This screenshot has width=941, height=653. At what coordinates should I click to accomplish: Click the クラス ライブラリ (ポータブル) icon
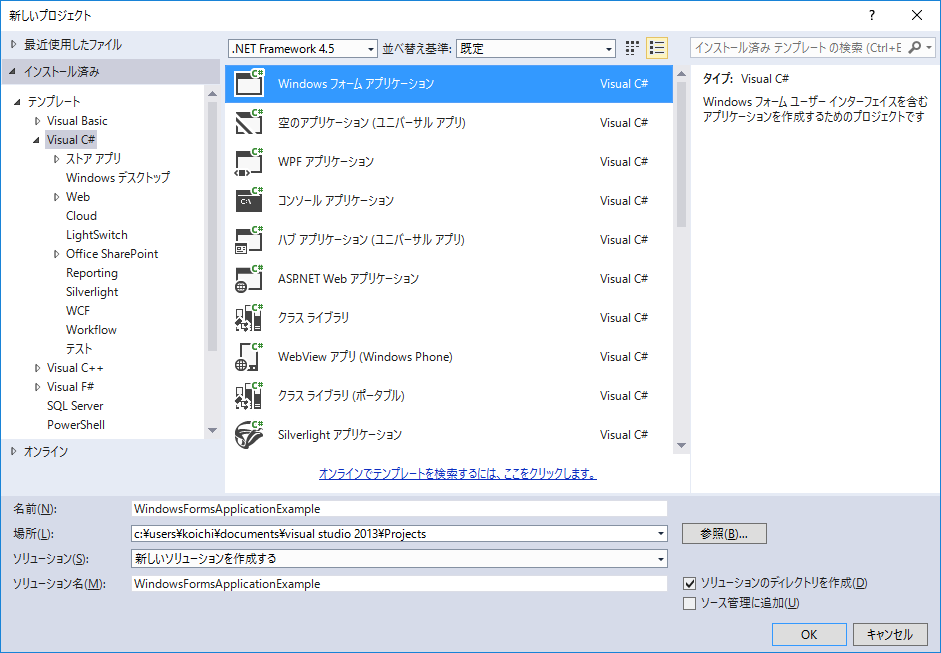point(249,396)
